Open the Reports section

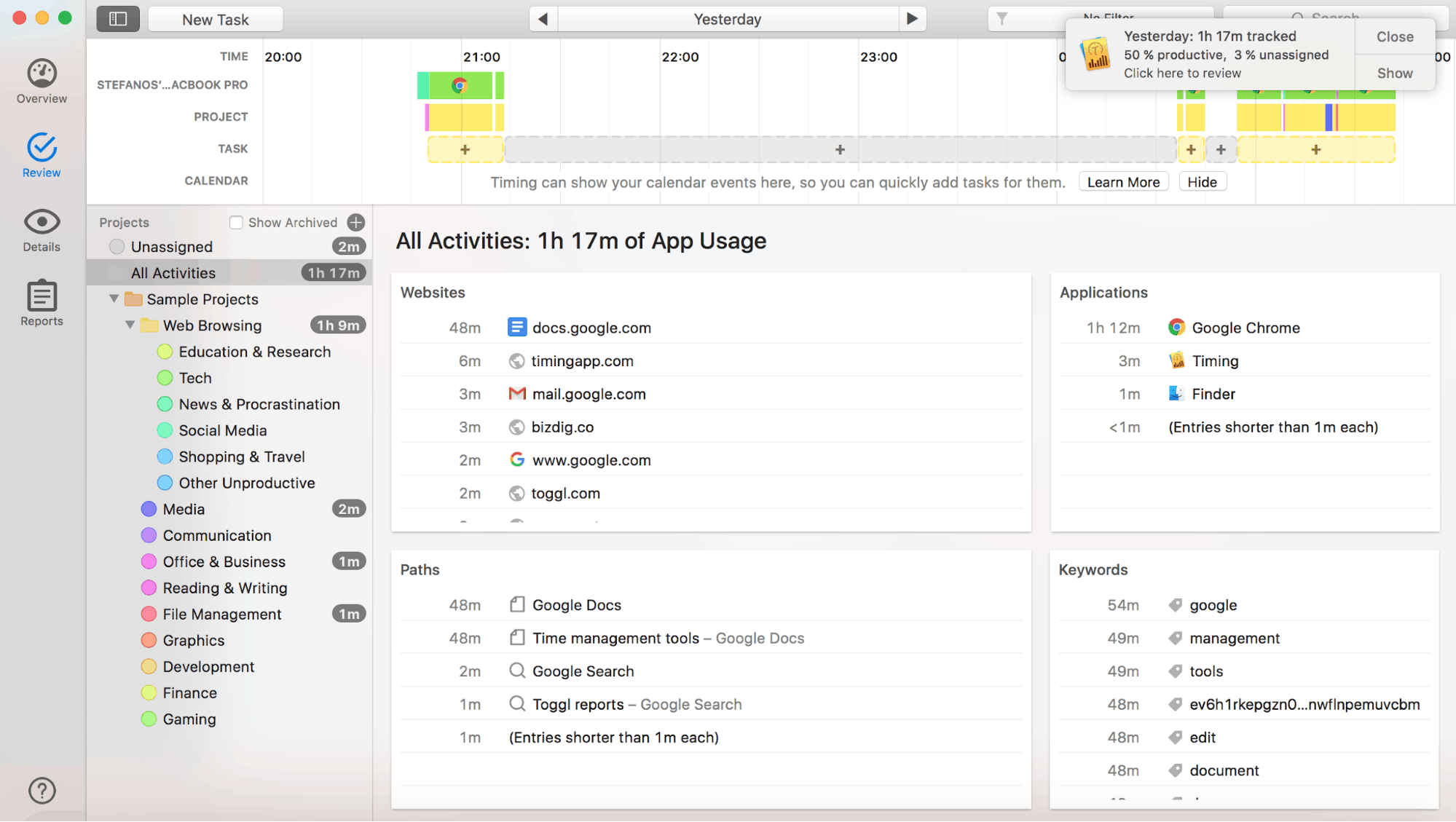click(42, 304)
